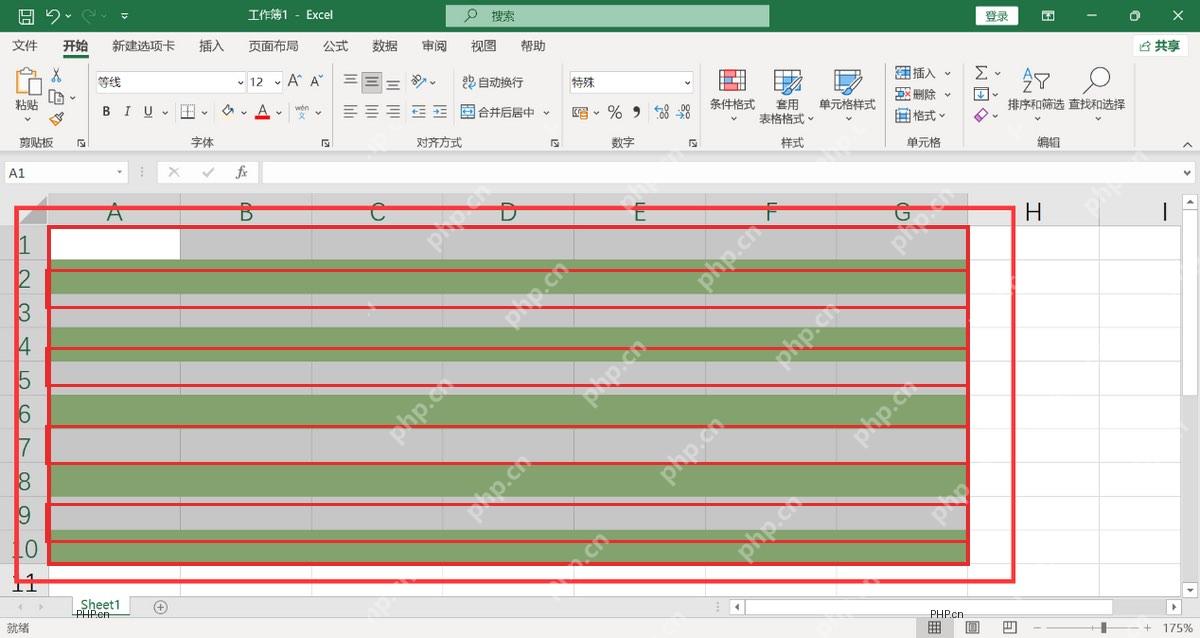Toggle align text left
The width and height of the screenshot is (1200, 638).
350,112
